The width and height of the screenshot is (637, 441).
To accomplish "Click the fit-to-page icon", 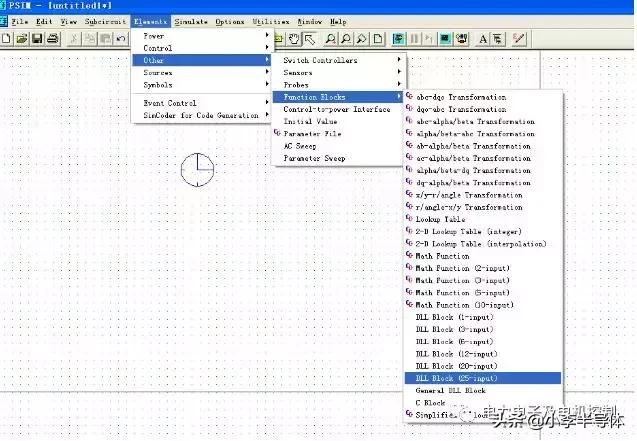I will point(378,39).
